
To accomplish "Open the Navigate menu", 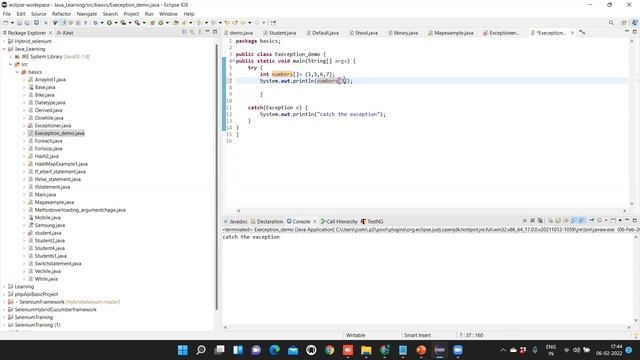I will pyautogui.click(x=87, y=14).
